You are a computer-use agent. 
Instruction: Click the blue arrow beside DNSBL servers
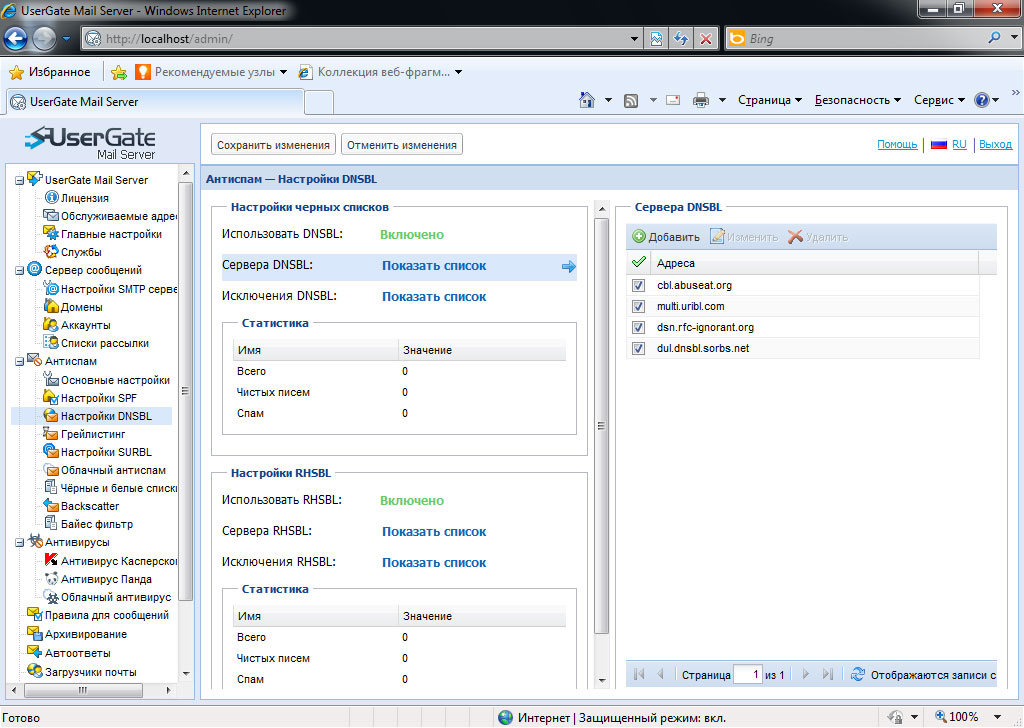point(568,266)
